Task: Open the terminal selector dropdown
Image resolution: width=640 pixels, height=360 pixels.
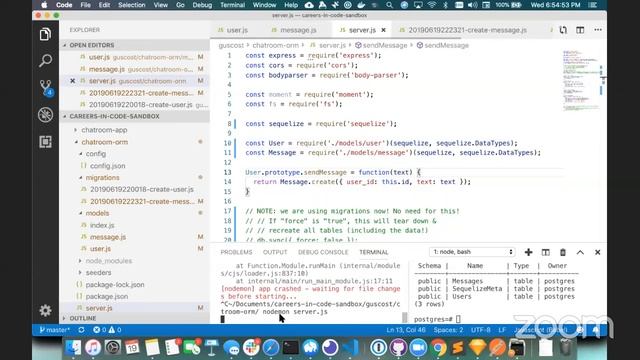Action: coord(472,252)
